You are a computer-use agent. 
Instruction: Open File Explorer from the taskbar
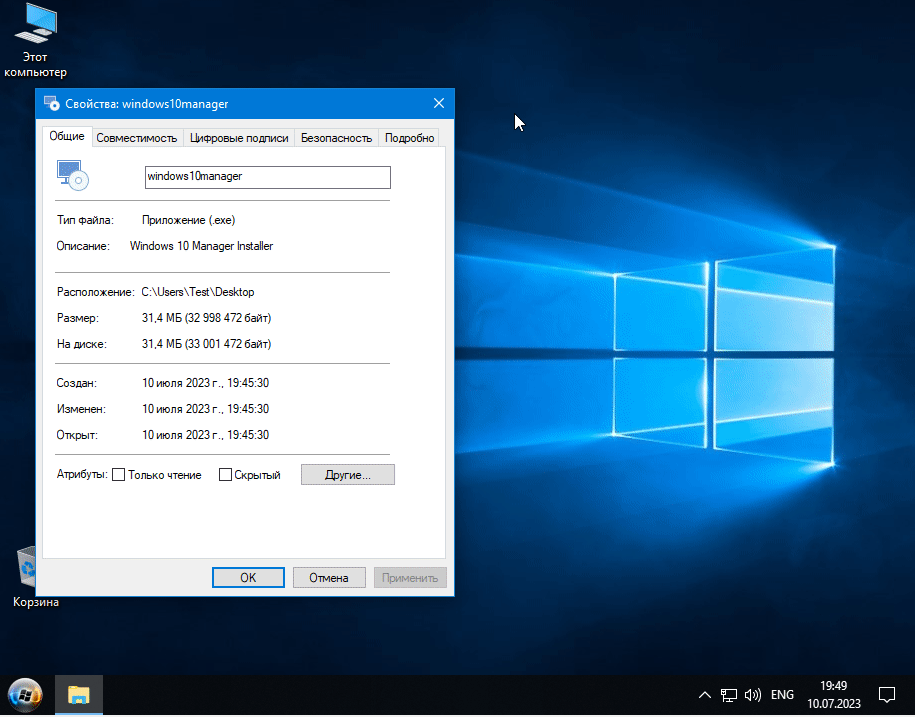[79, 695]
